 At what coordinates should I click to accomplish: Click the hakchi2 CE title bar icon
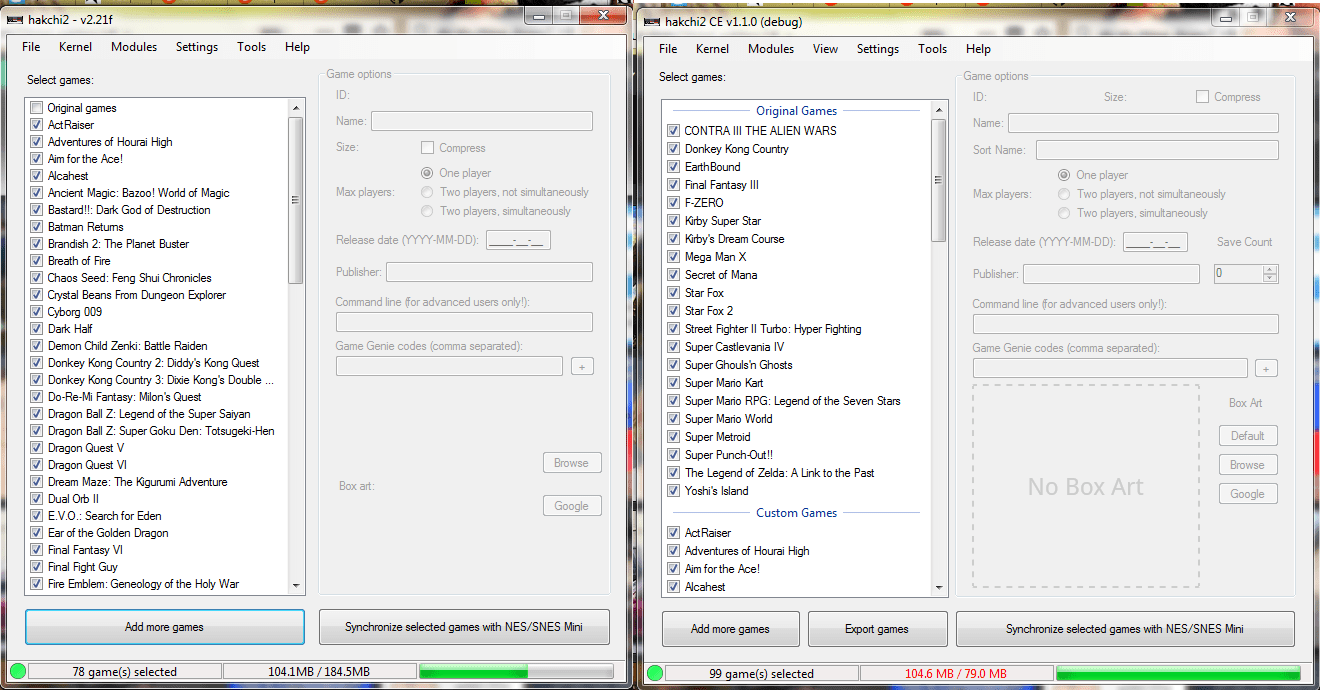[x=652, y=21]
